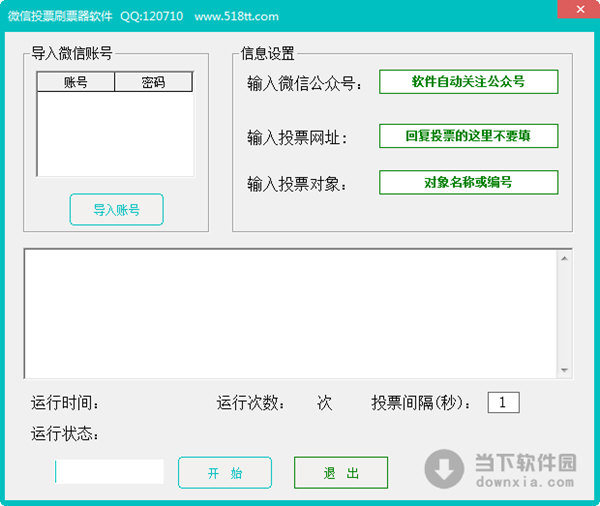
Task: Exit the app via 退出 button
Action: (x=341, y=472)
